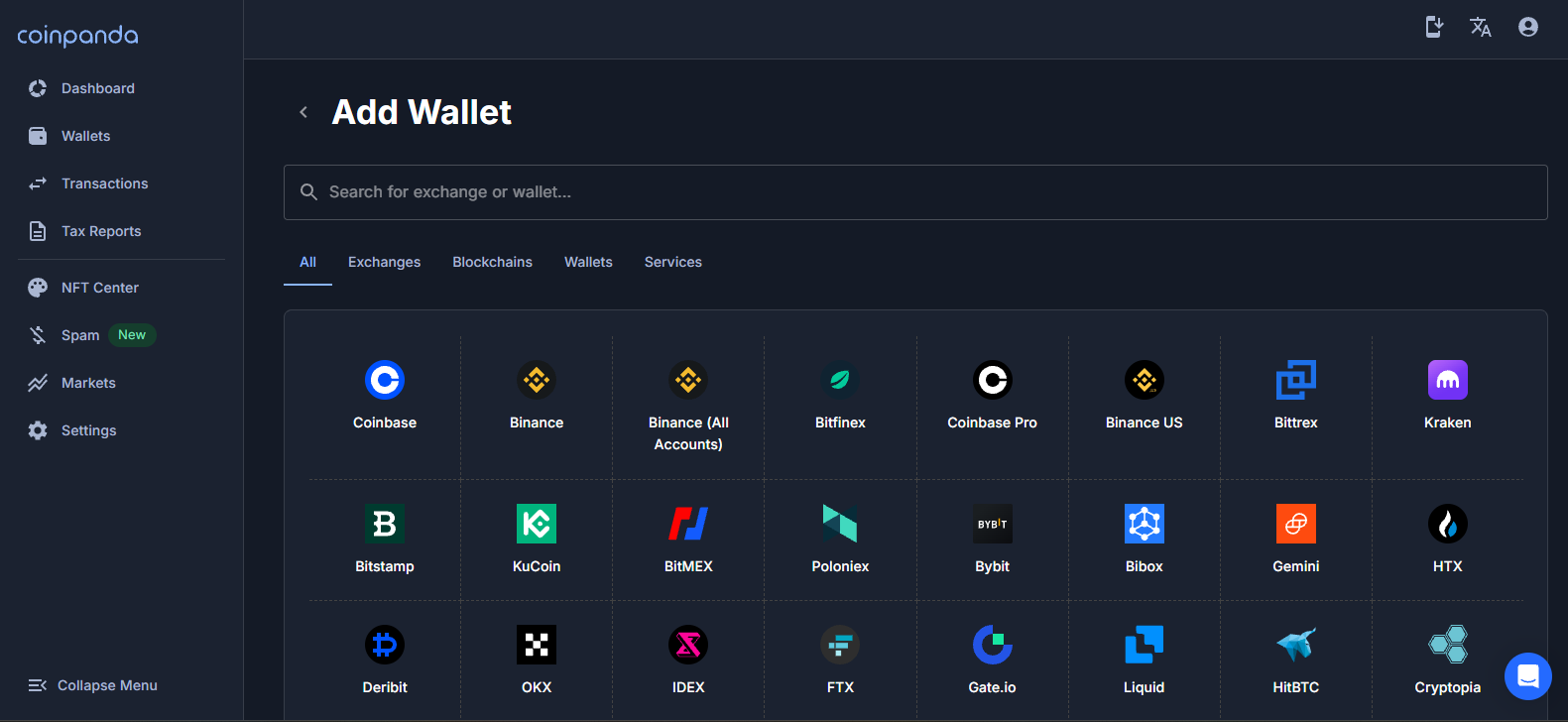Image resolution: width=1568 pixels, height=722 pixels.
Task: Open the BitMEX exchange icon
Action: click(688, 524)
